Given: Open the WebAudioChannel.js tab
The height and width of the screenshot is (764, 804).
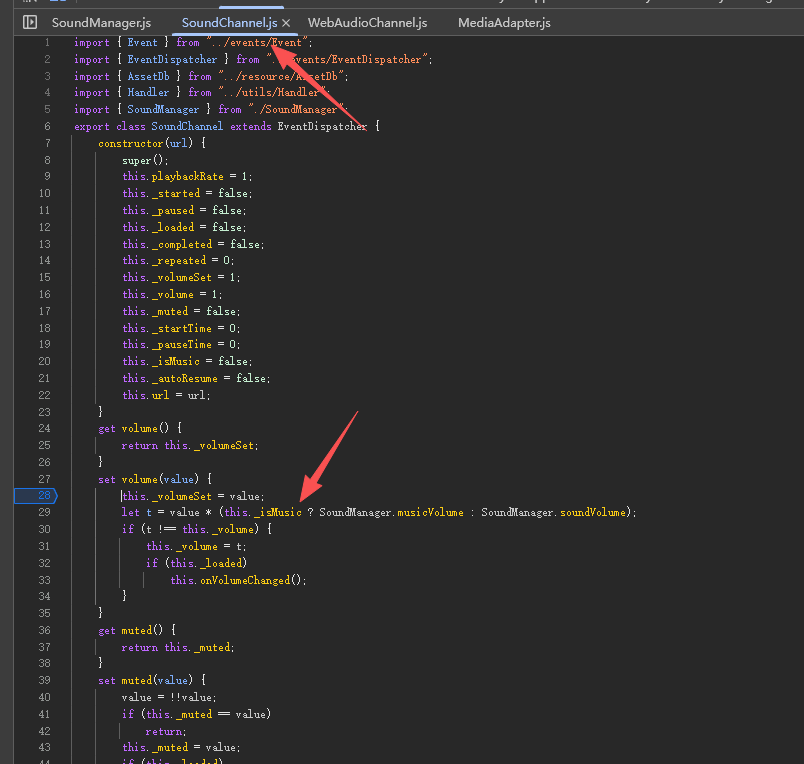Looking at the screenshot, I should point(367,22).
